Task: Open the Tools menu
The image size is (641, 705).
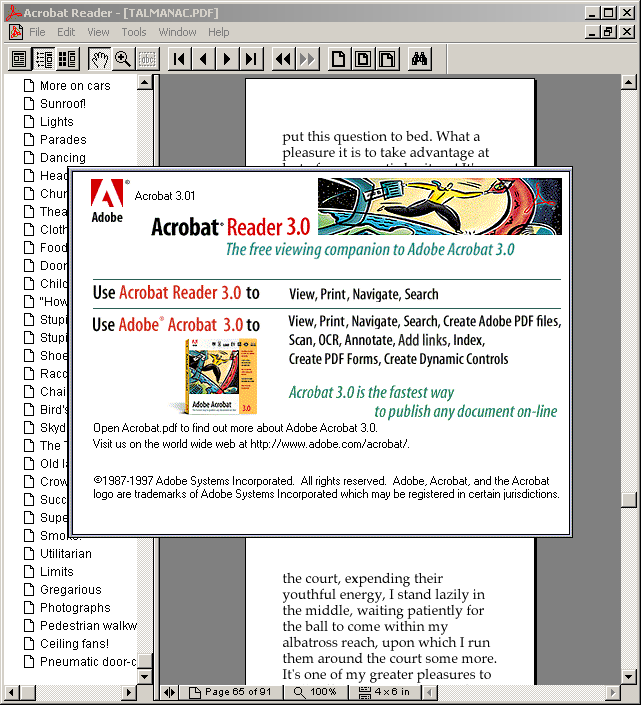Action: pos(134,32)
